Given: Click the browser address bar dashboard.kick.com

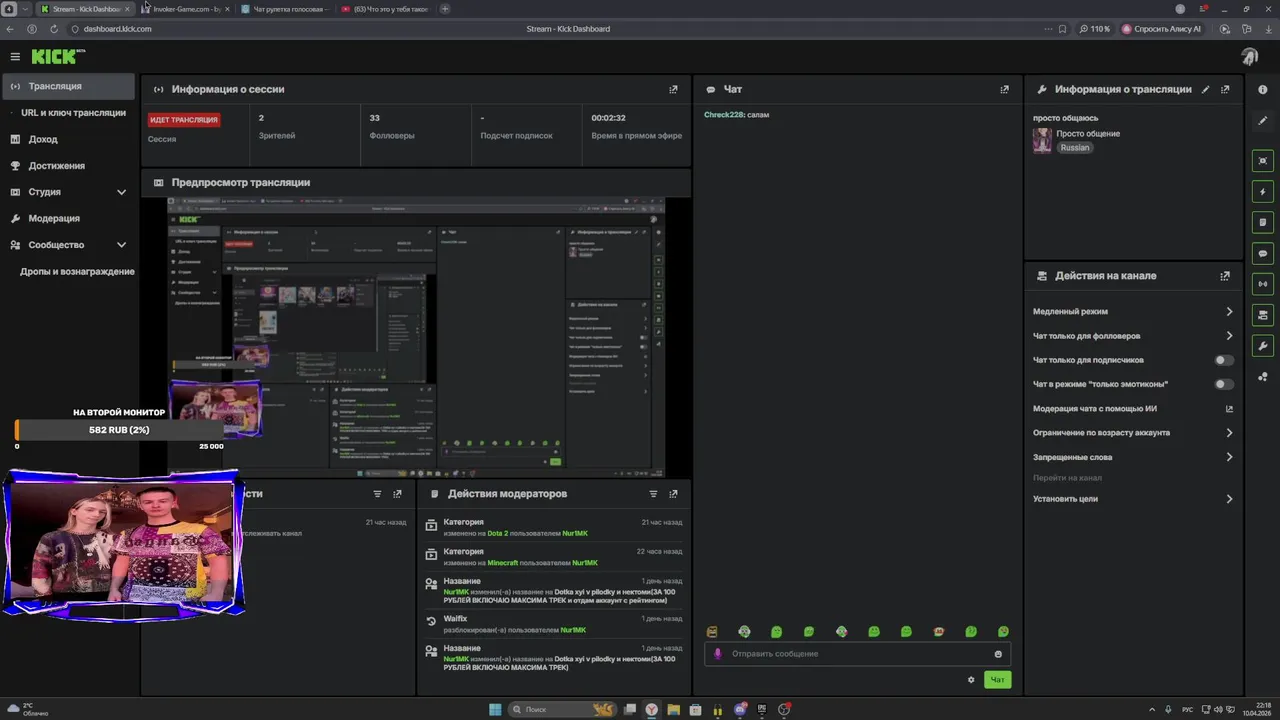Looking at the screenshot, I should (118, 29).
